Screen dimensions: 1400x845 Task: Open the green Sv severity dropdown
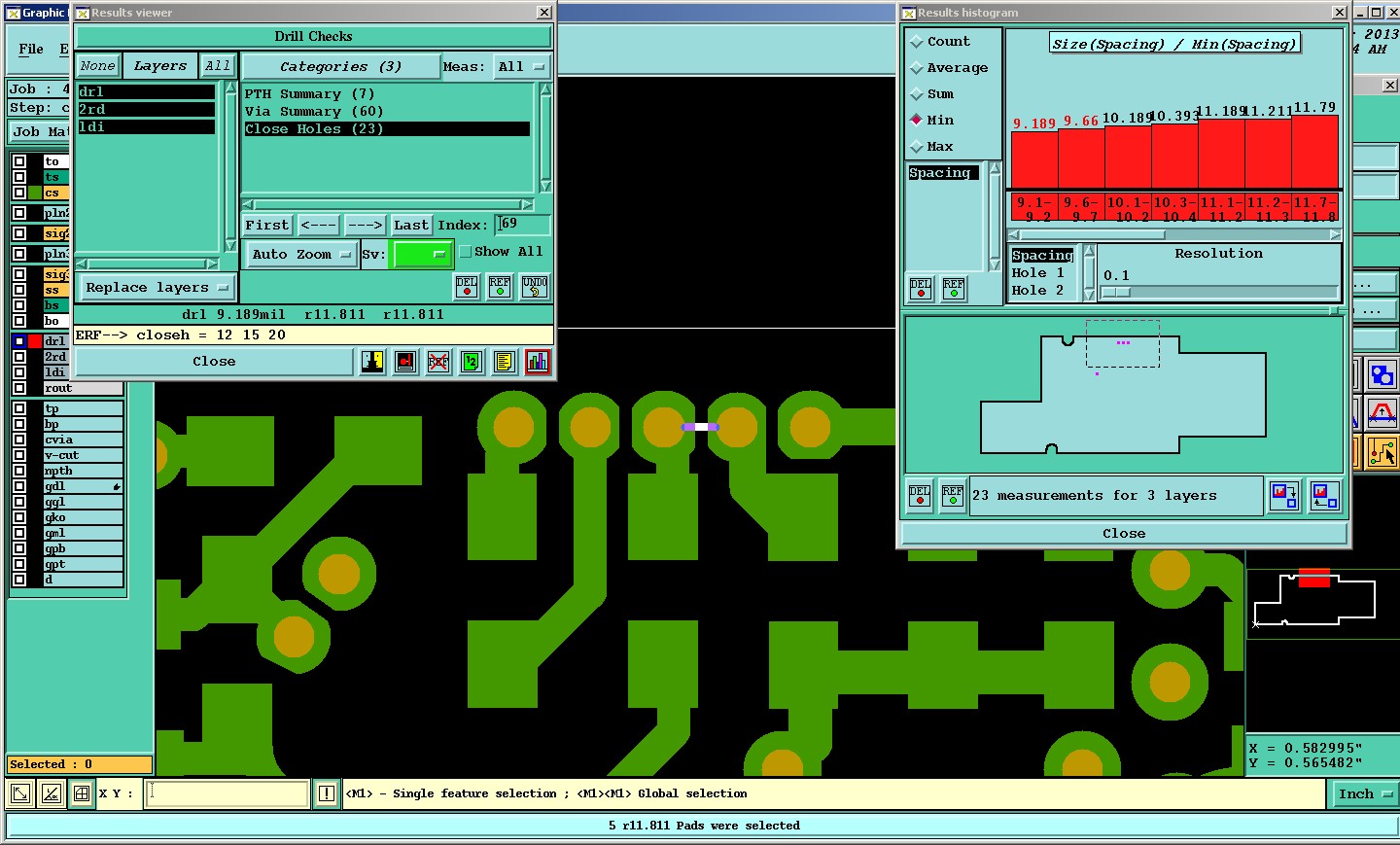point(423,255)
